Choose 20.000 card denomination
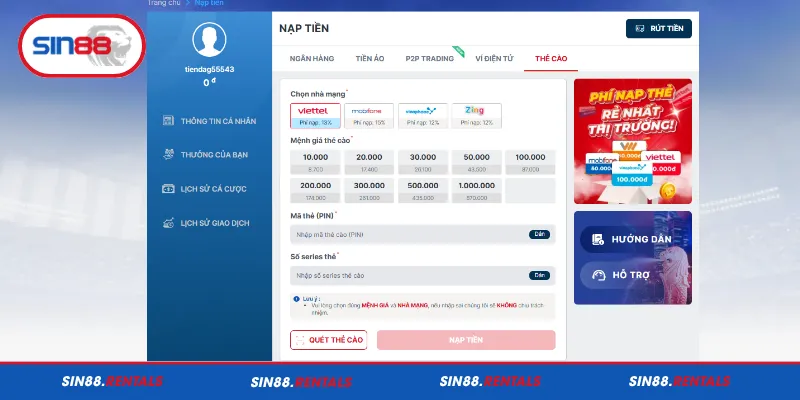 pos(369,162)
